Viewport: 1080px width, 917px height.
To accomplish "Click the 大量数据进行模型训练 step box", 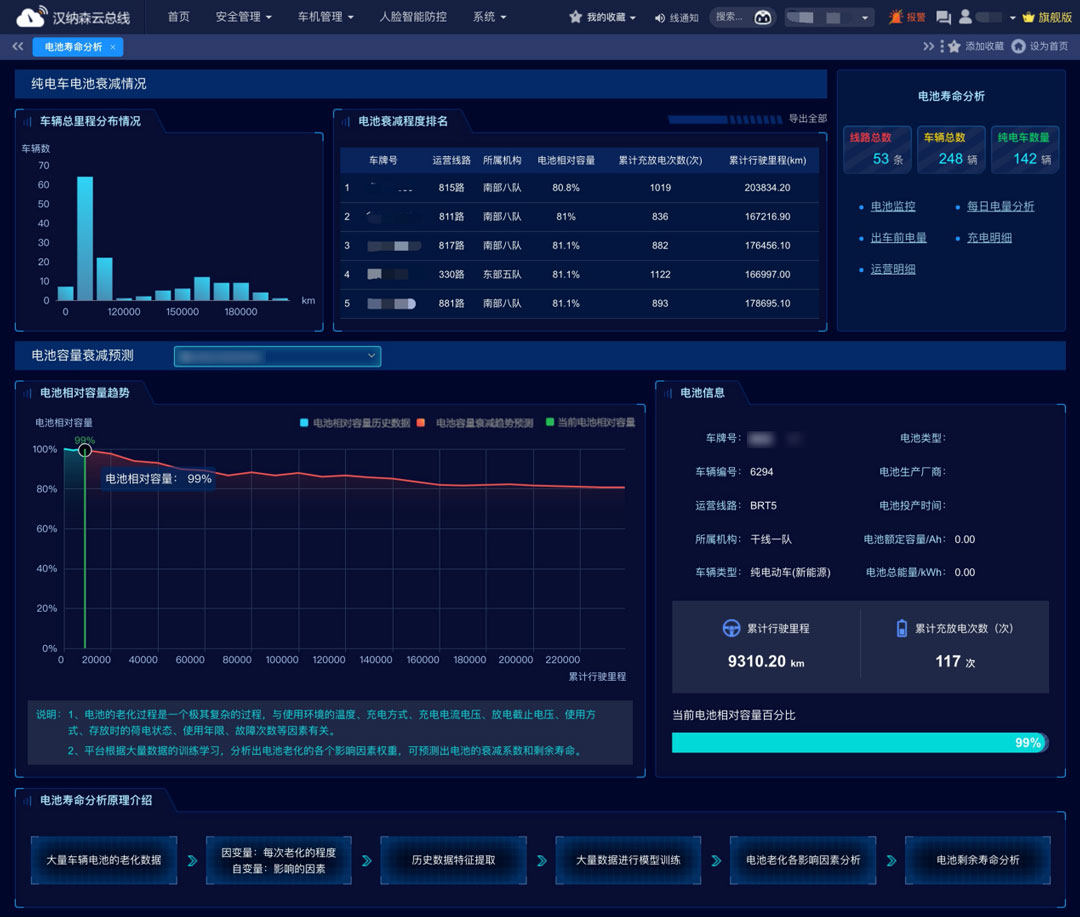I will [628, 860].
